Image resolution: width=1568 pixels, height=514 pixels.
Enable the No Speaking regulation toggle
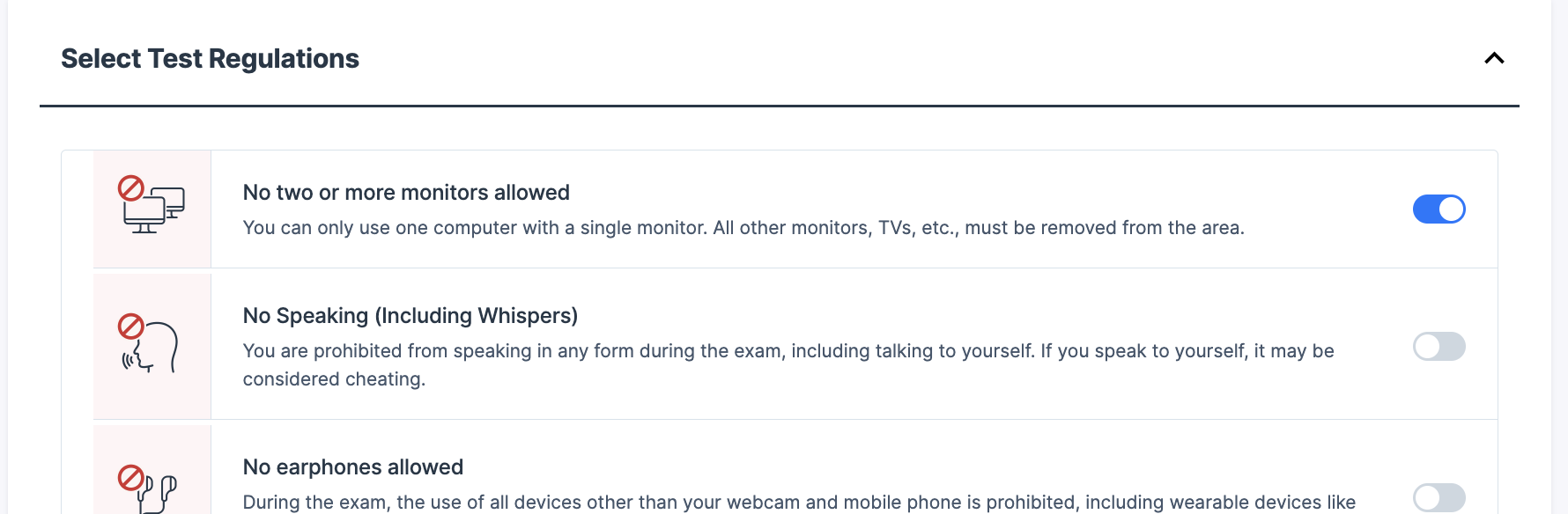point(1439,347)
